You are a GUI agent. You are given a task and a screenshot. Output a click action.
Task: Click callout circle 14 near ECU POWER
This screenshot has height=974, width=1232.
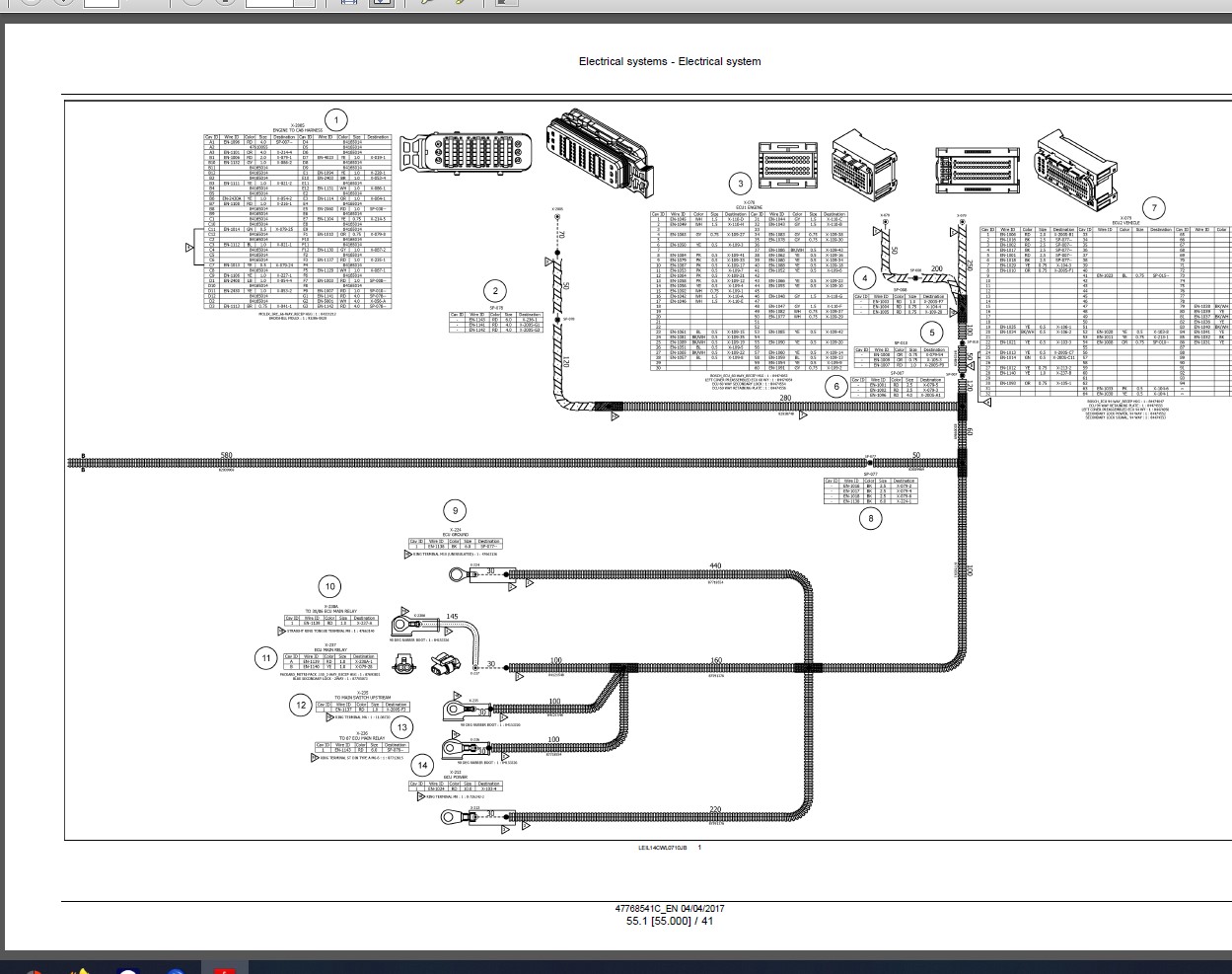[421, 764]
